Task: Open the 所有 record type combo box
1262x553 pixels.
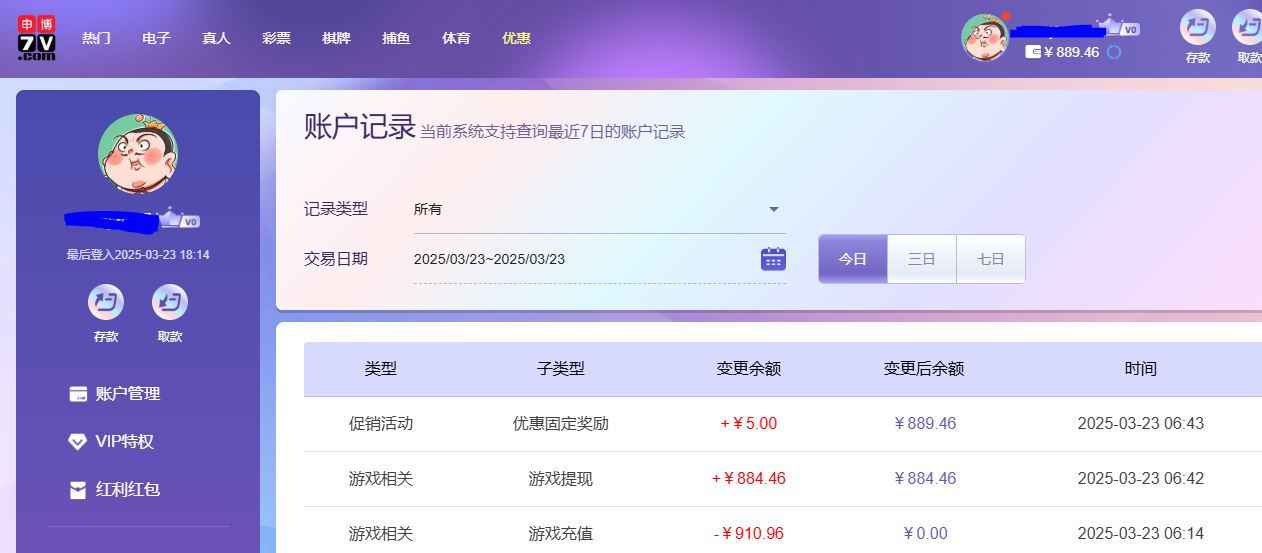Action: [590, 210]
